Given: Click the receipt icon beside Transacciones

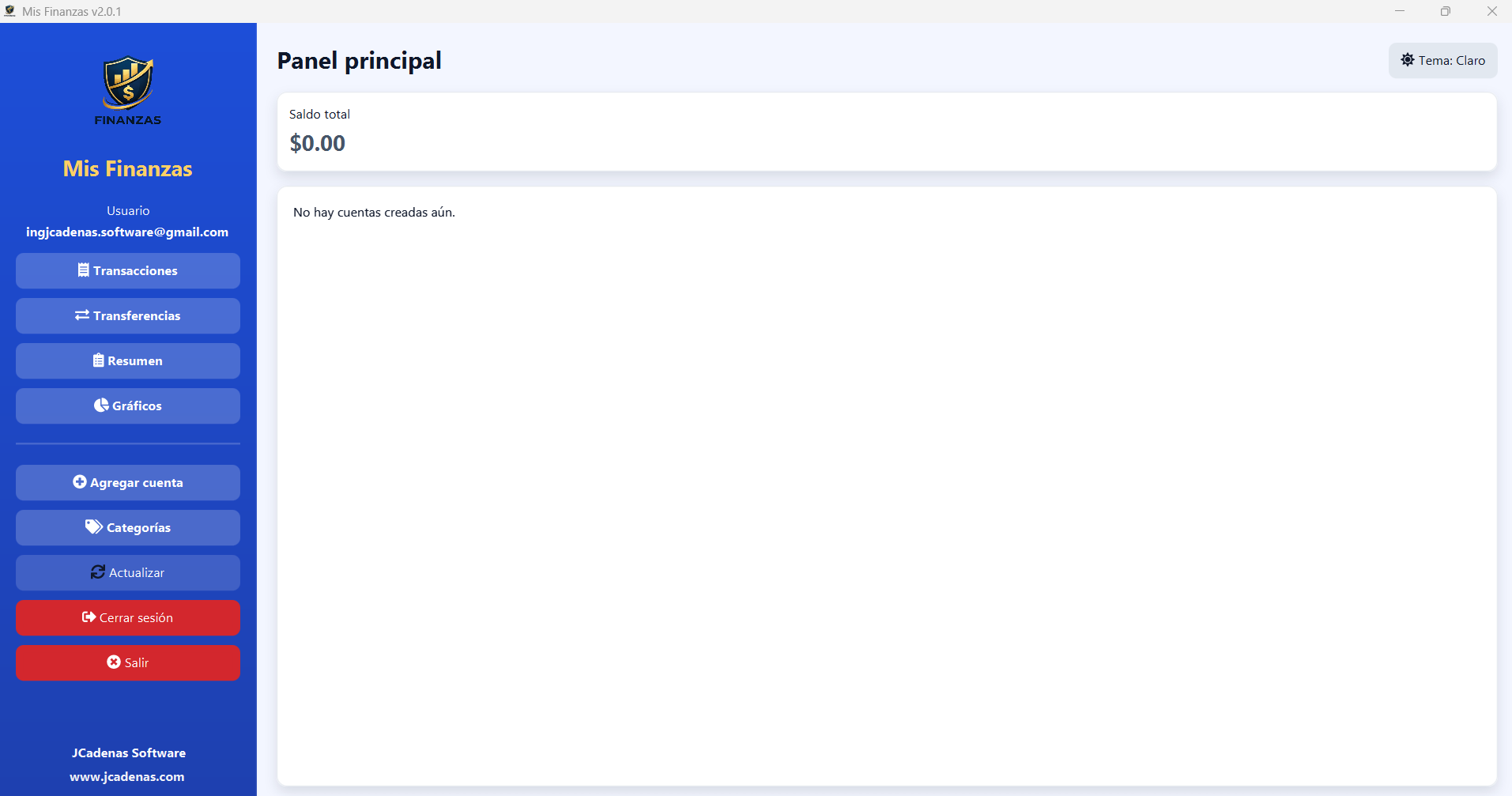Looking at the screenshot, I should click(x=83, y=270).
